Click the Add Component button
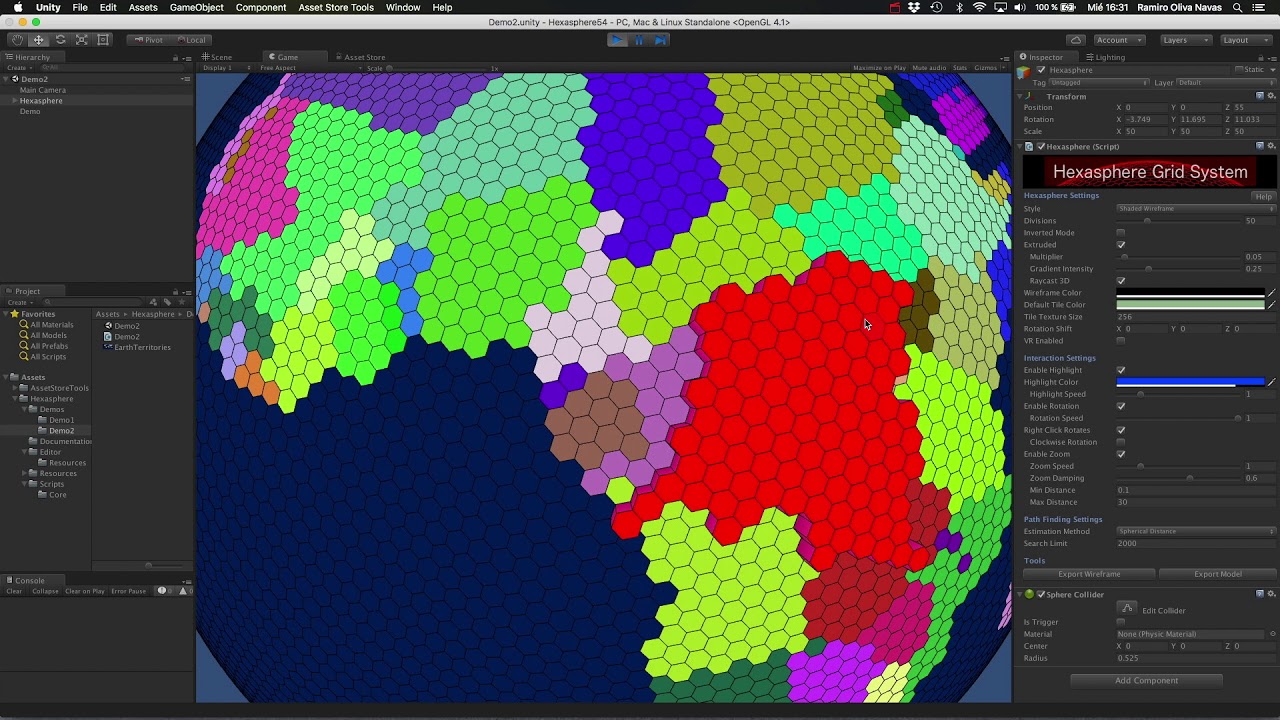 pos(1146,681)
